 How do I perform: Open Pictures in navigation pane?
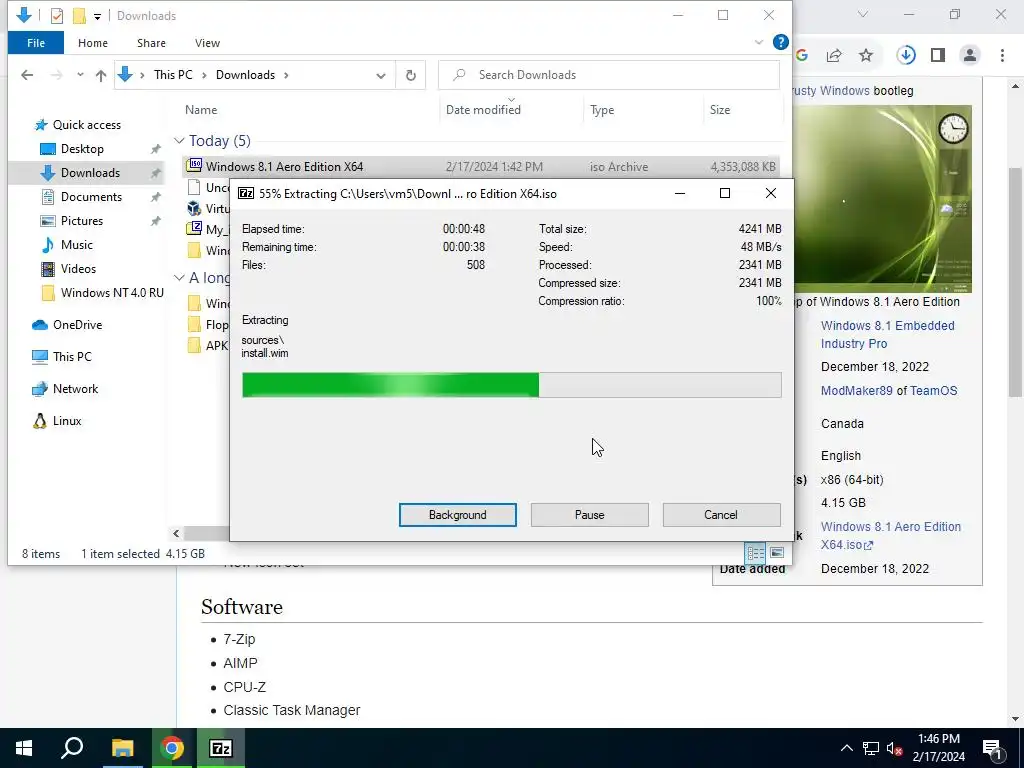coord(82,221)
